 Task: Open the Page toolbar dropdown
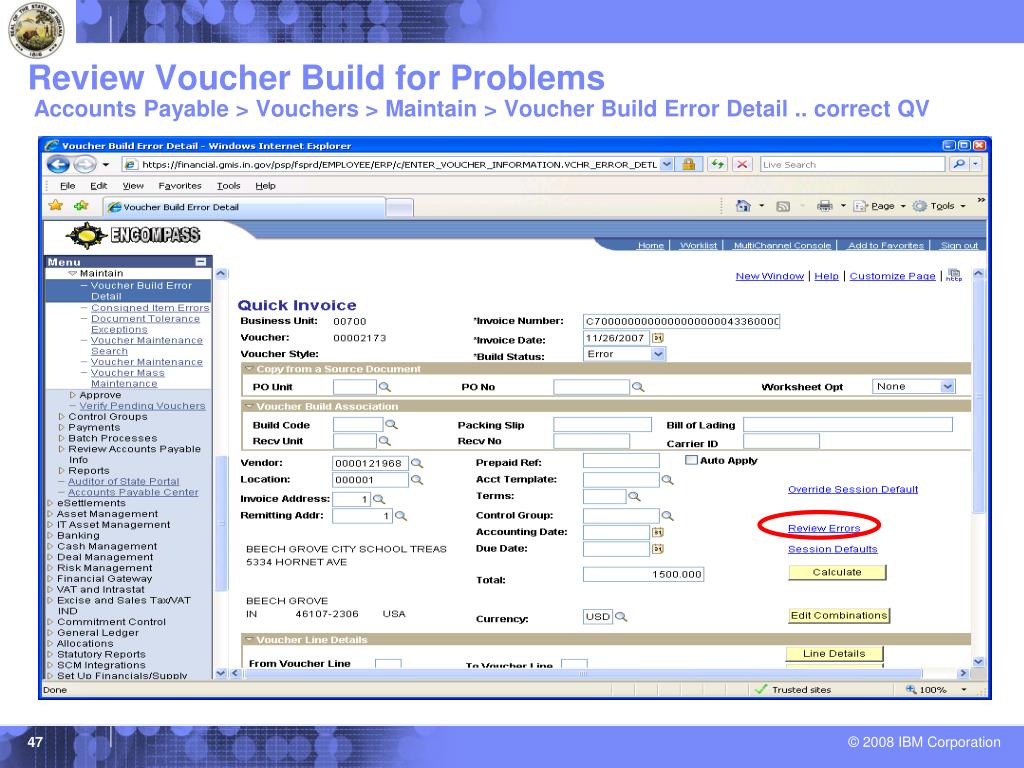pyautogui.click(x=880, y=206)
